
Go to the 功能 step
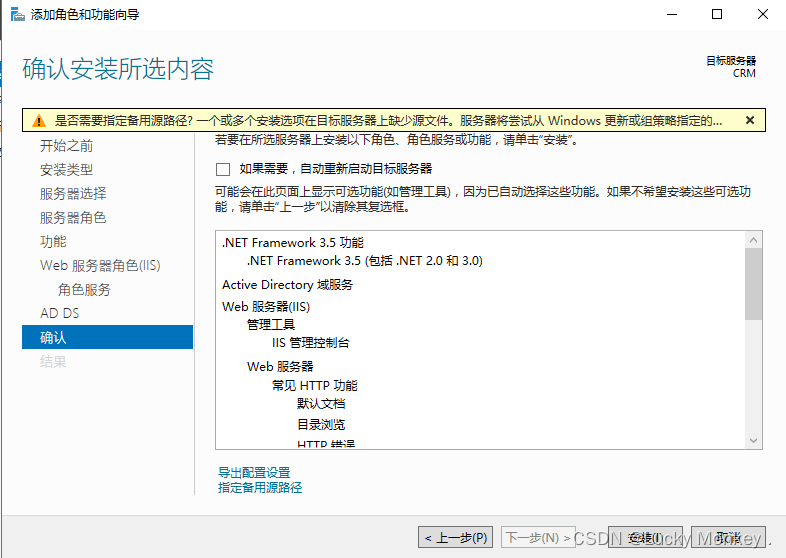click(53, 242)
